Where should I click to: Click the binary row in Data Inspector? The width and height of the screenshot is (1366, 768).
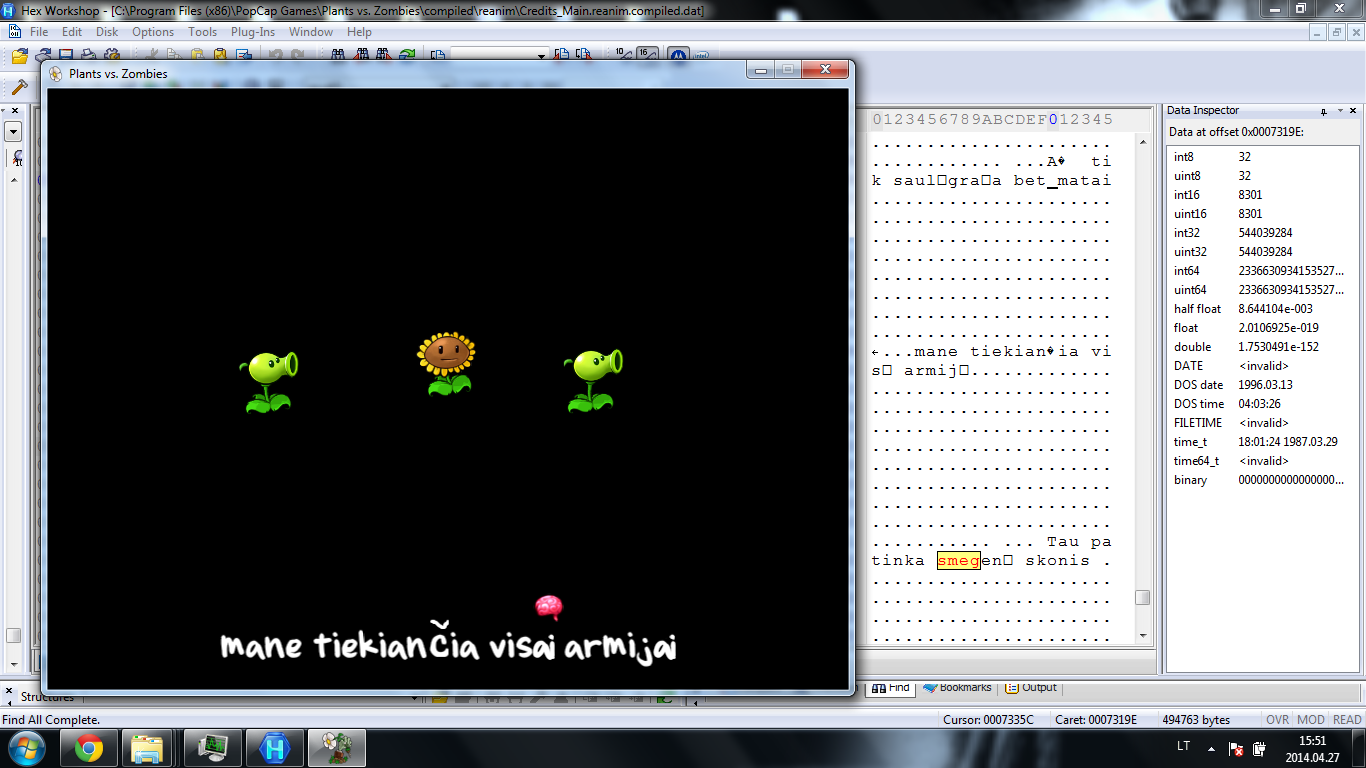tap(1264, 480)
